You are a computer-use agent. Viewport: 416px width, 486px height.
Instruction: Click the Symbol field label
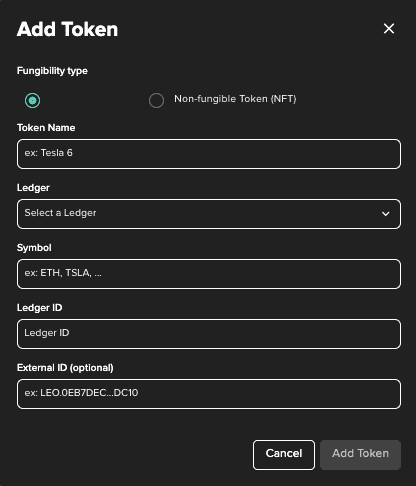[34, 248]
